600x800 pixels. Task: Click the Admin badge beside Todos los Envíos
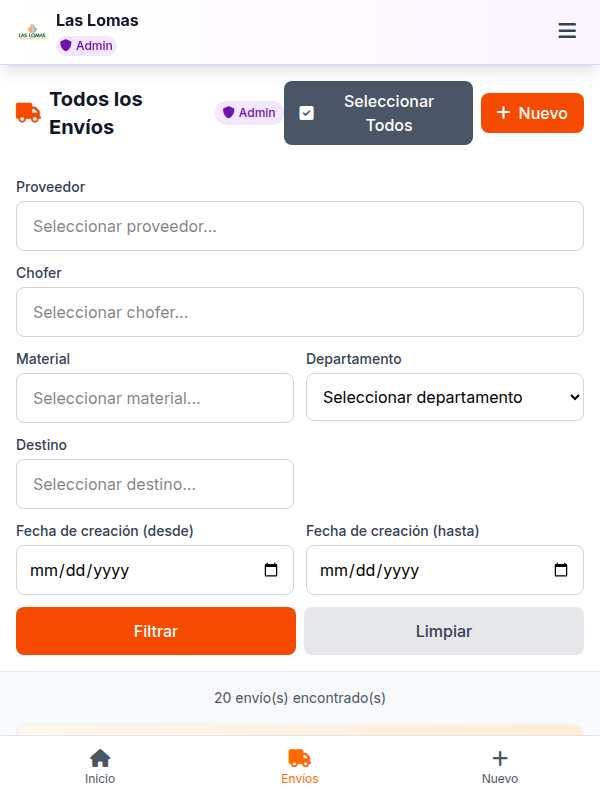pos(248,112)
